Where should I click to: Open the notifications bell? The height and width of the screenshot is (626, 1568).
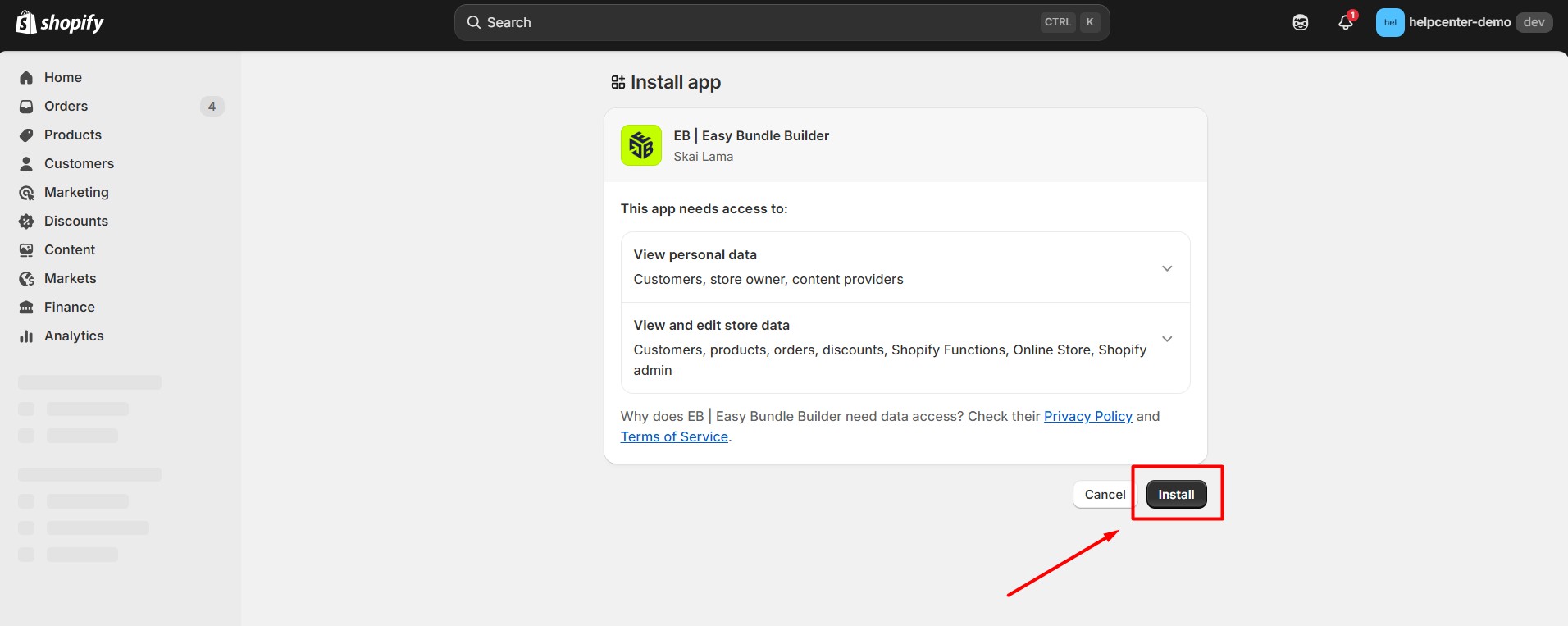pos(1346,22)
